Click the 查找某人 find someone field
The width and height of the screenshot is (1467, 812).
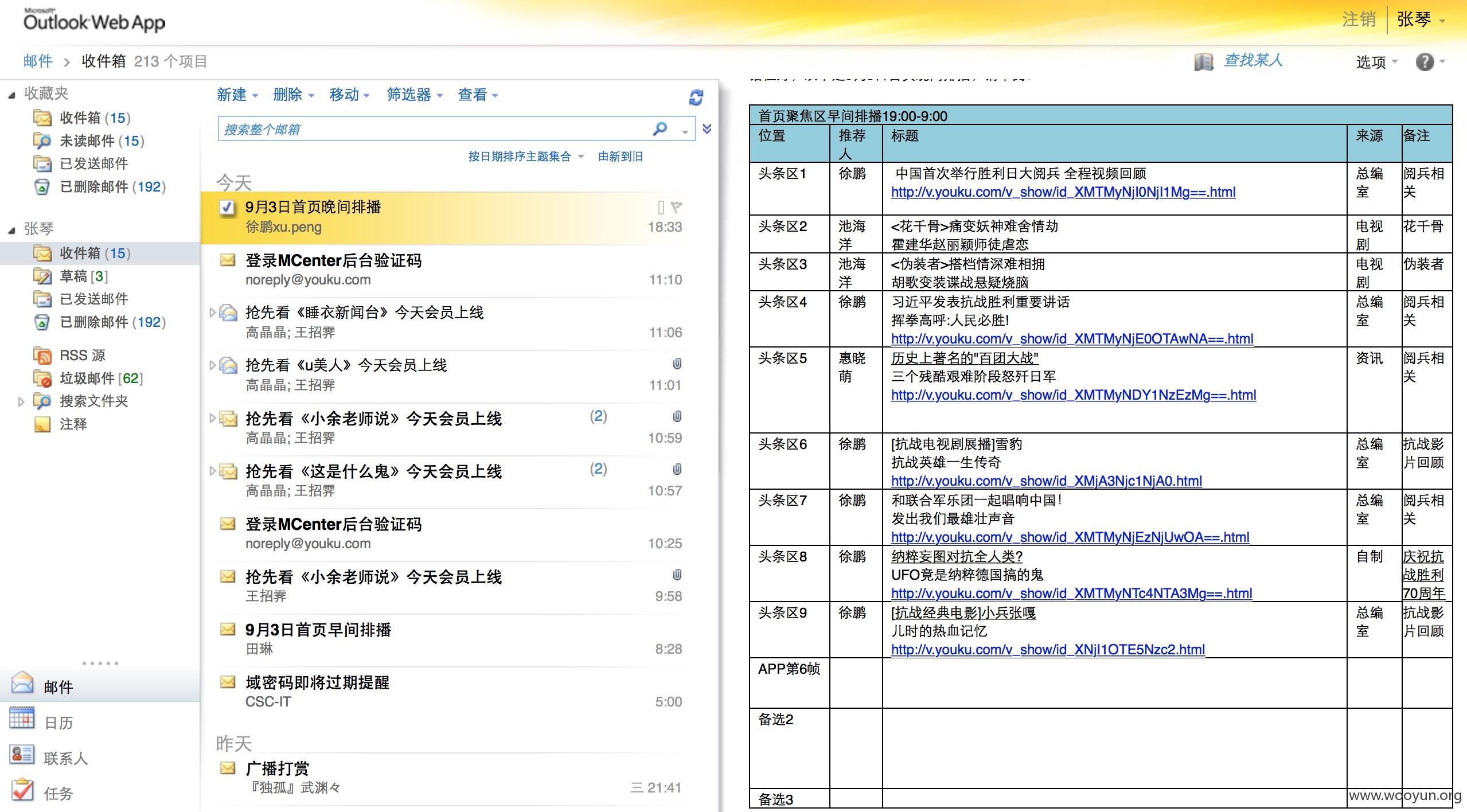(1253, 60)
